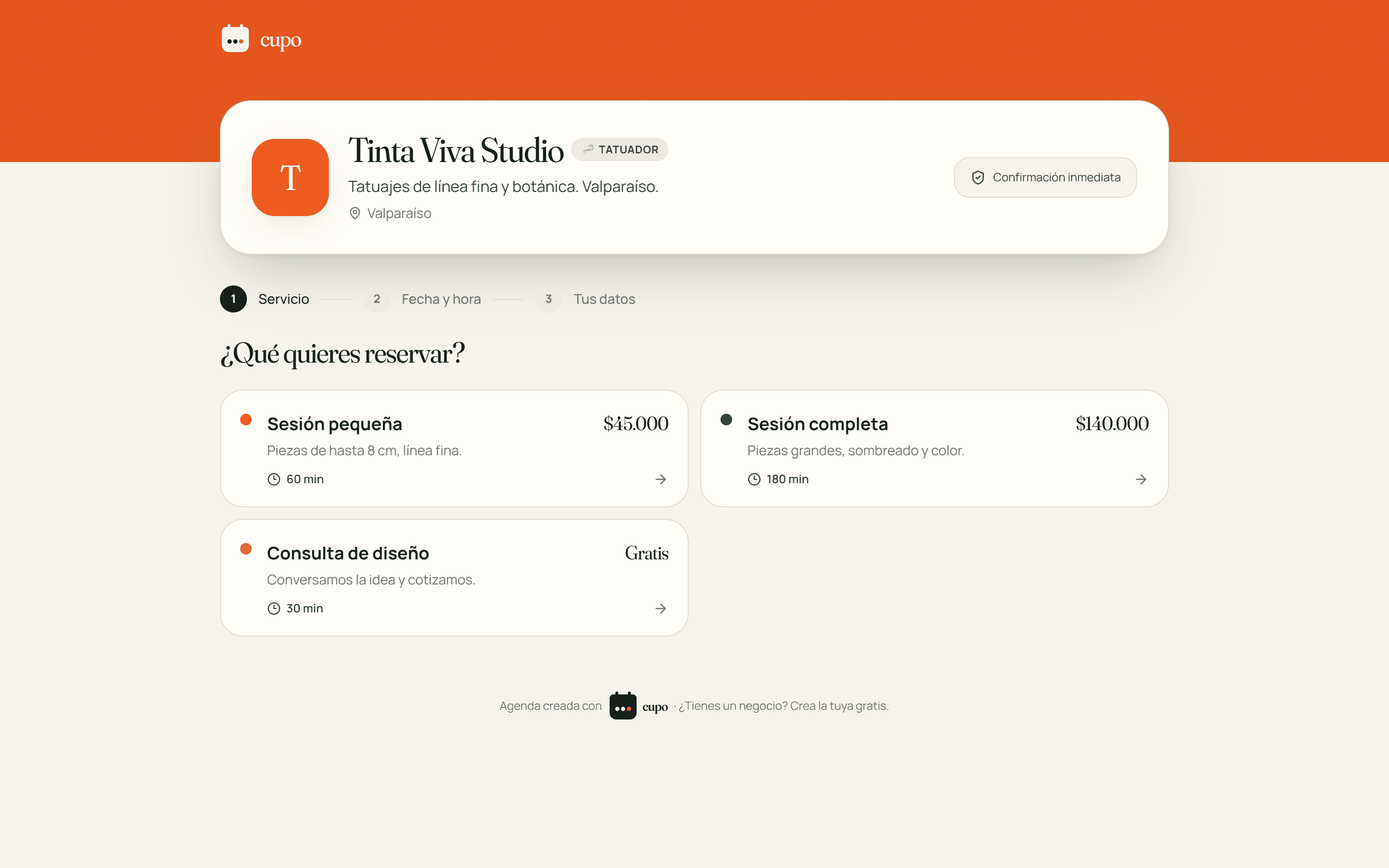1389x868 pixels.
Task: Click the clock icon beside 180 min
Action: click(754, 479)
